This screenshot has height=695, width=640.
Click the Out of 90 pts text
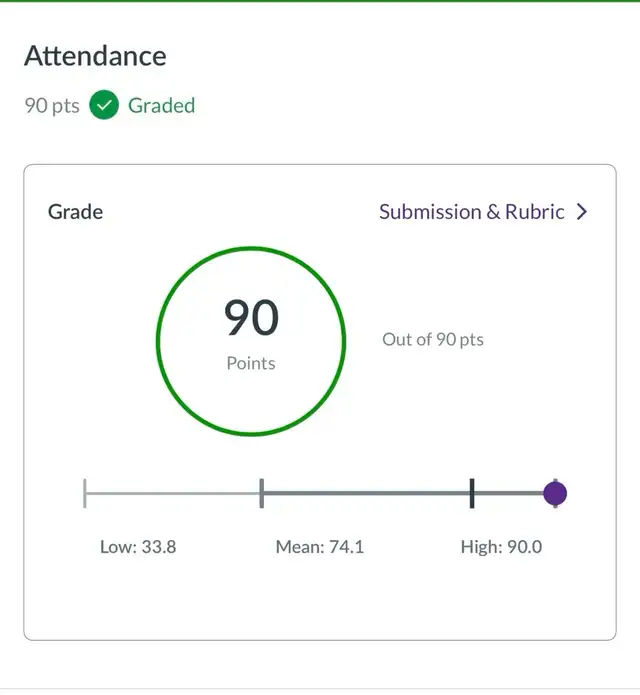point(432,340)
